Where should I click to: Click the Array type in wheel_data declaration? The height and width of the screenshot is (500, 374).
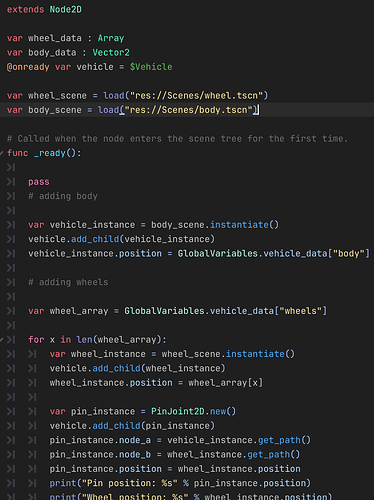point(111,38)
